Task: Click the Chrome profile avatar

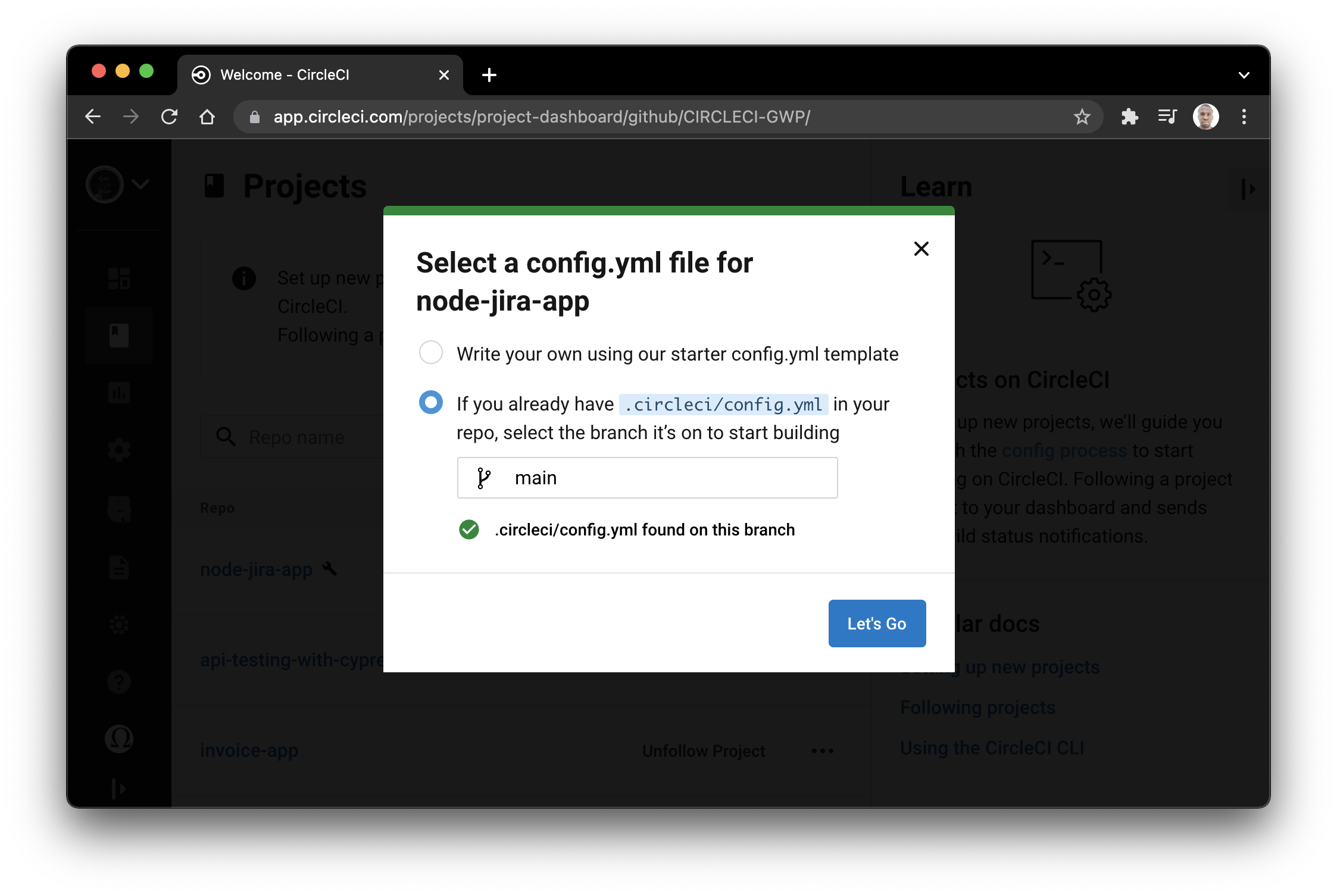Action: tap(1205, 117)
